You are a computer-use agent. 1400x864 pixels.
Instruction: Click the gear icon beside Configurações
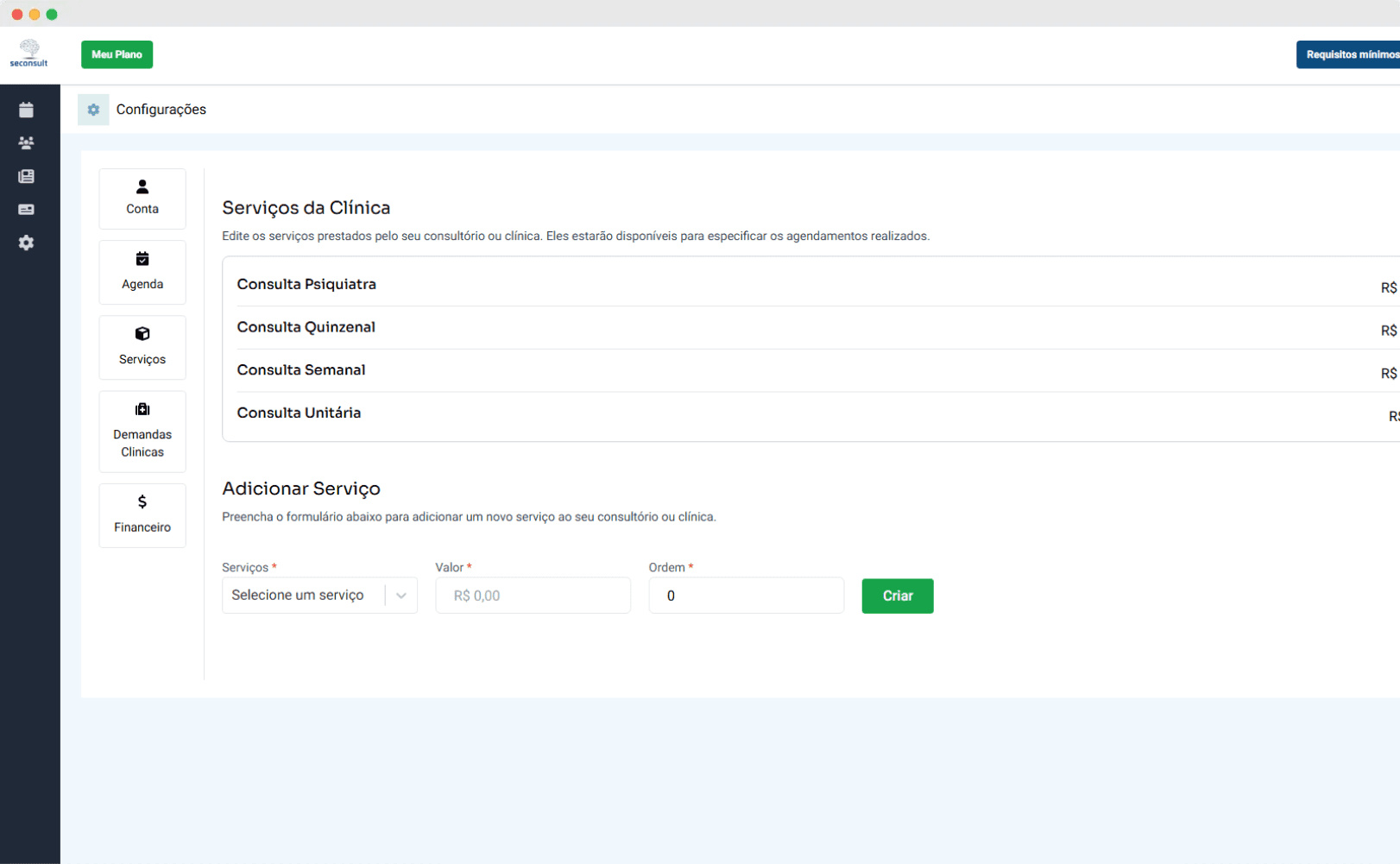[93, 110]
